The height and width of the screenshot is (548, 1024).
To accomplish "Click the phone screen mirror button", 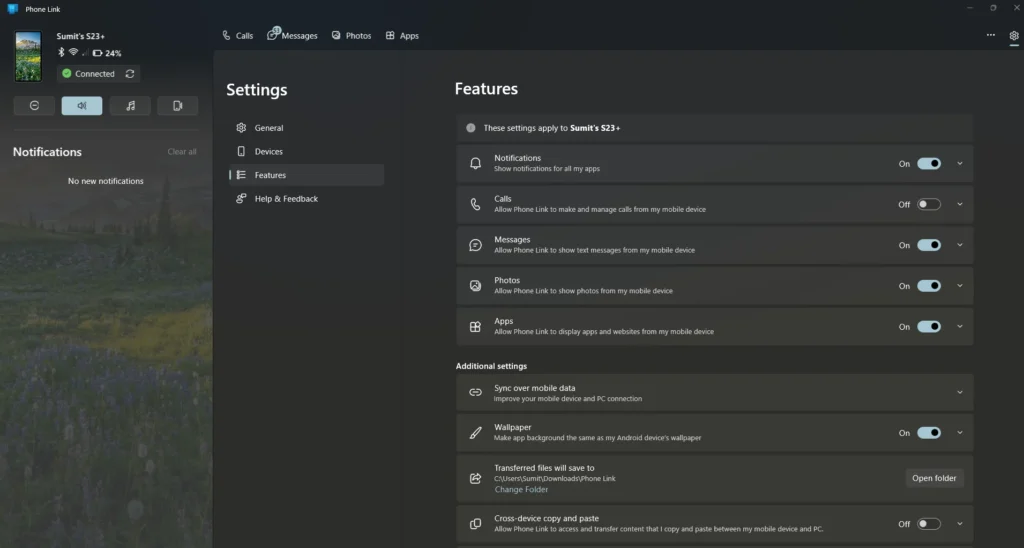I will [178, 106].
